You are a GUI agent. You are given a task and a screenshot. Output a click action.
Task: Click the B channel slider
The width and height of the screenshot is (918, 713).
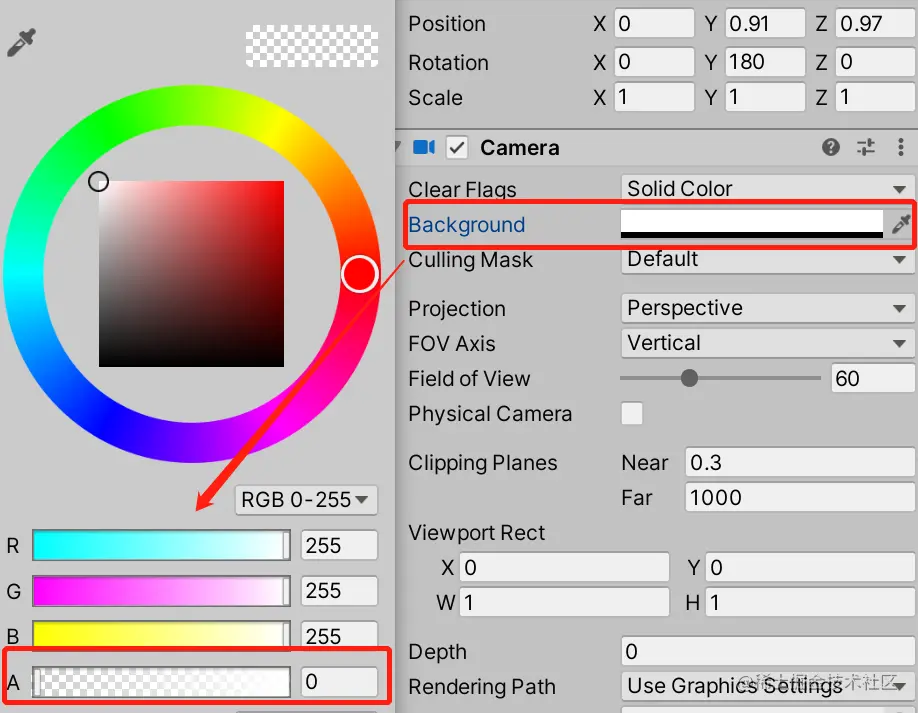pyautogui.click(x=161, y=635)
